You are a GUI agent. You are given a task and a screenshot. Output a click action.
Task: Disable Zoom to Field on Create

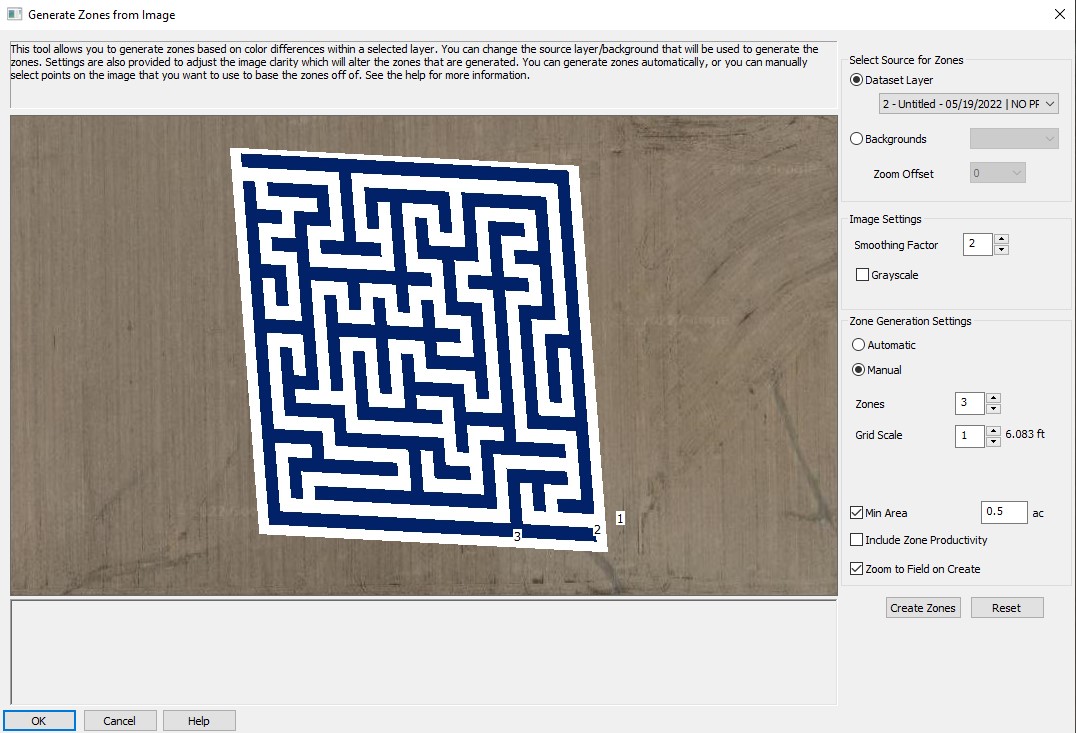tap(856, 569)
